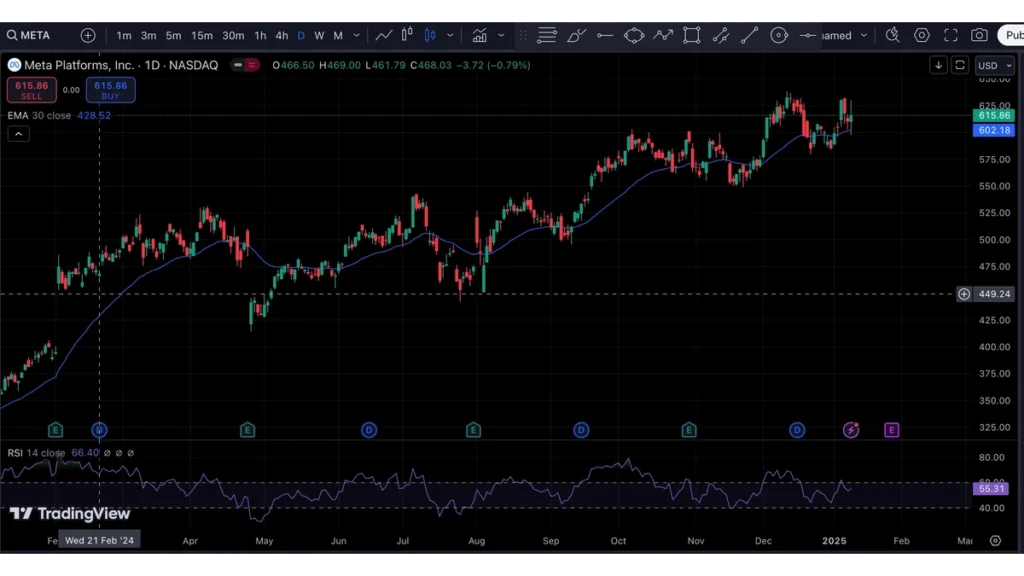The height and width of the screenshot is (576, 1024).
Task: Toggle the scale mode square icon
Action: [960, 65]
